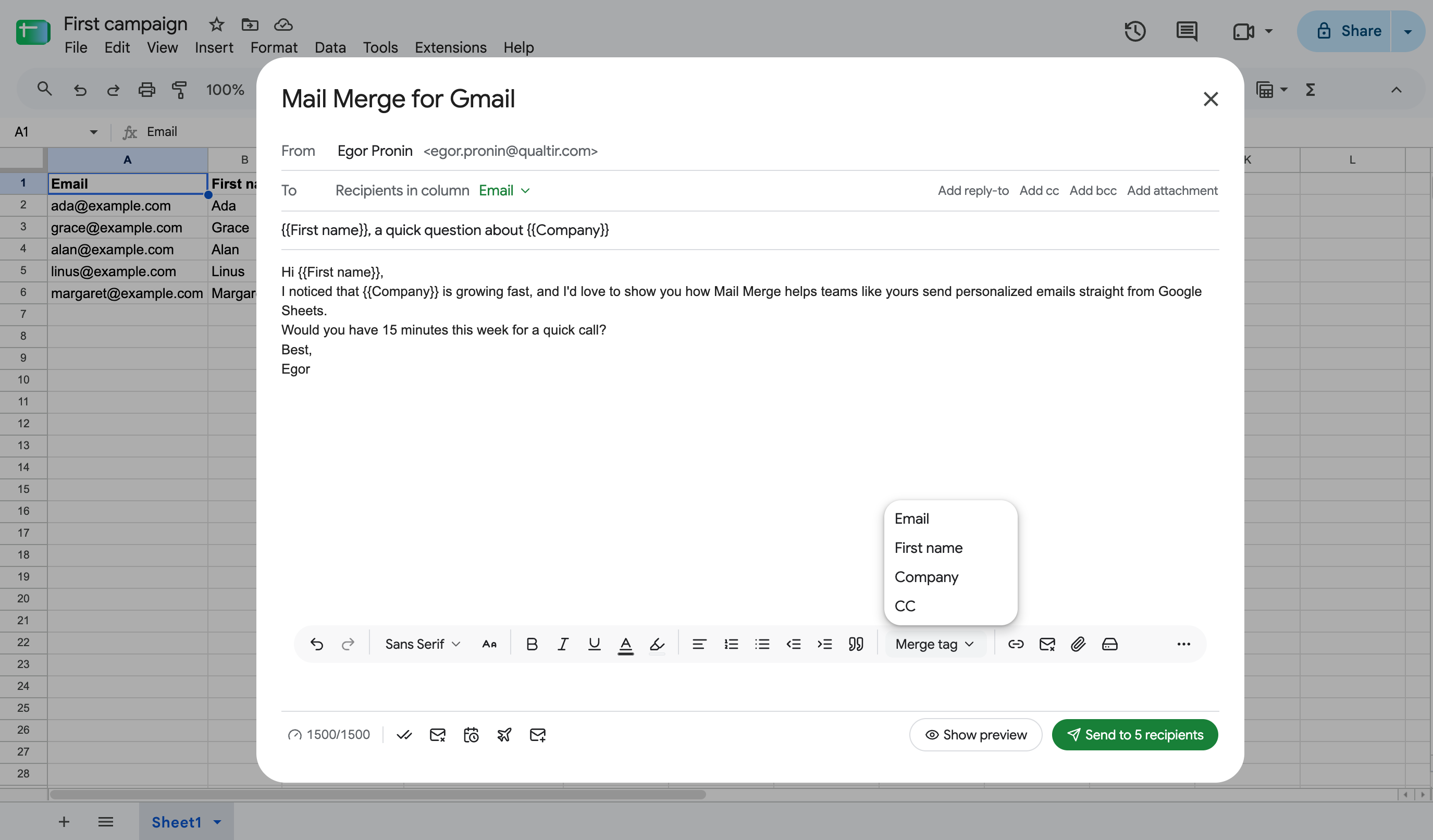Apply italic formatting in the email editor
The width and height of the screenshot is (1433, 840).
[563, 644]
